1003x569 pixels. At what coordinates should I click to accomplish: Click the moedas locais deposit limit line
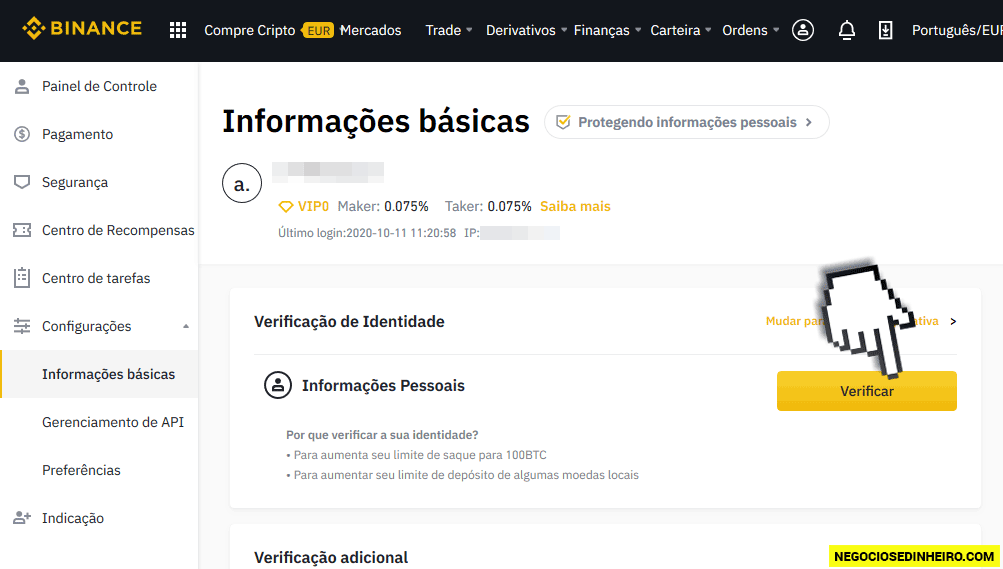click(x=462, y=475)
